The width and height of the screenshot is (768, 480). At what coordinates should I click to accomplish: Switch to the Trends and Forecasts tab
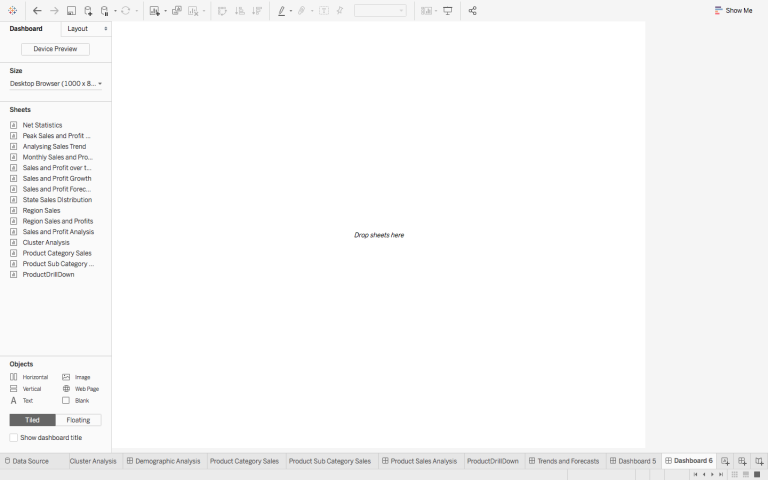pos(563,461)
